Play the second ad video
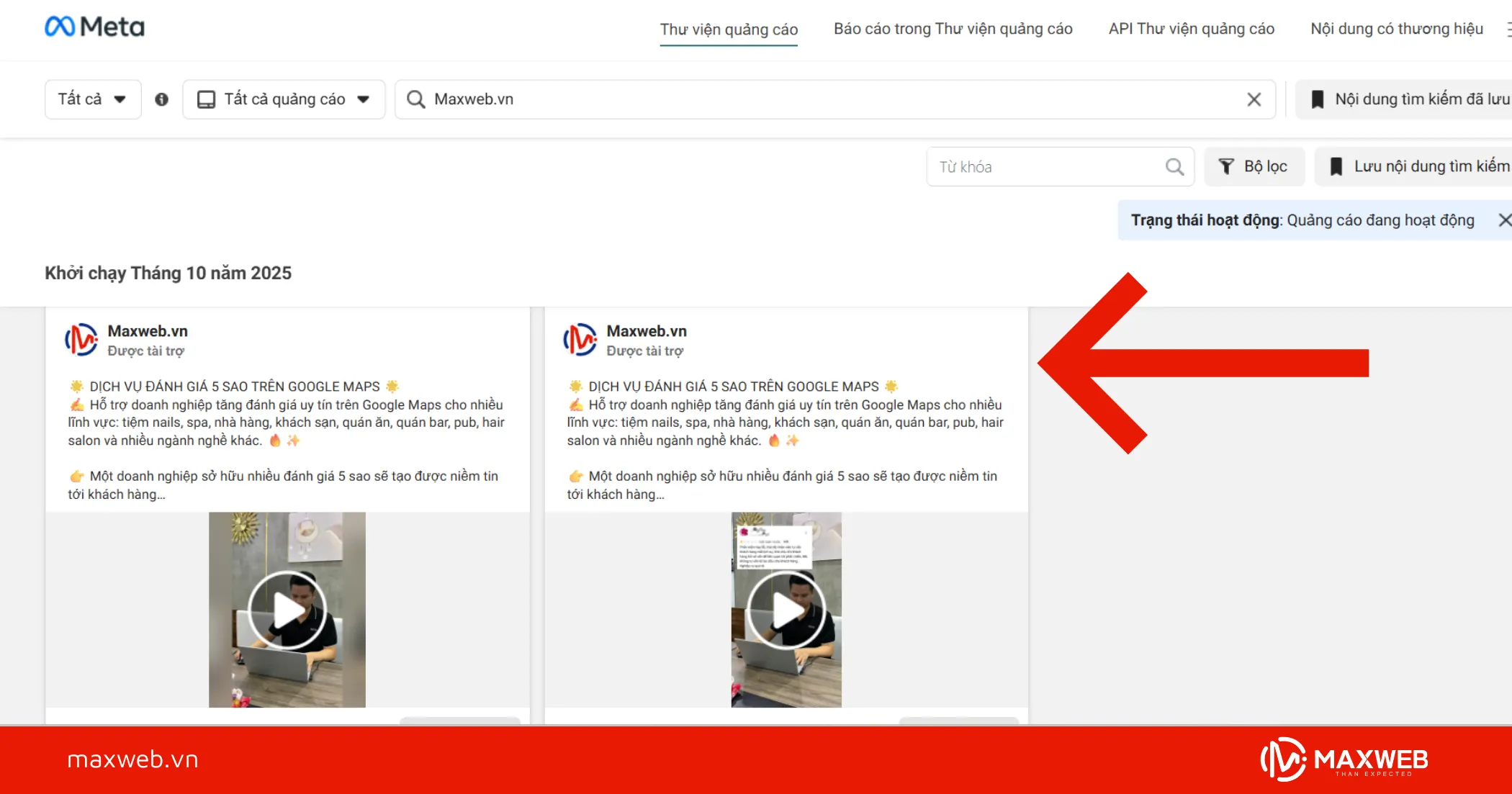The image size is (1512, 794). click(x=786, y=610)
